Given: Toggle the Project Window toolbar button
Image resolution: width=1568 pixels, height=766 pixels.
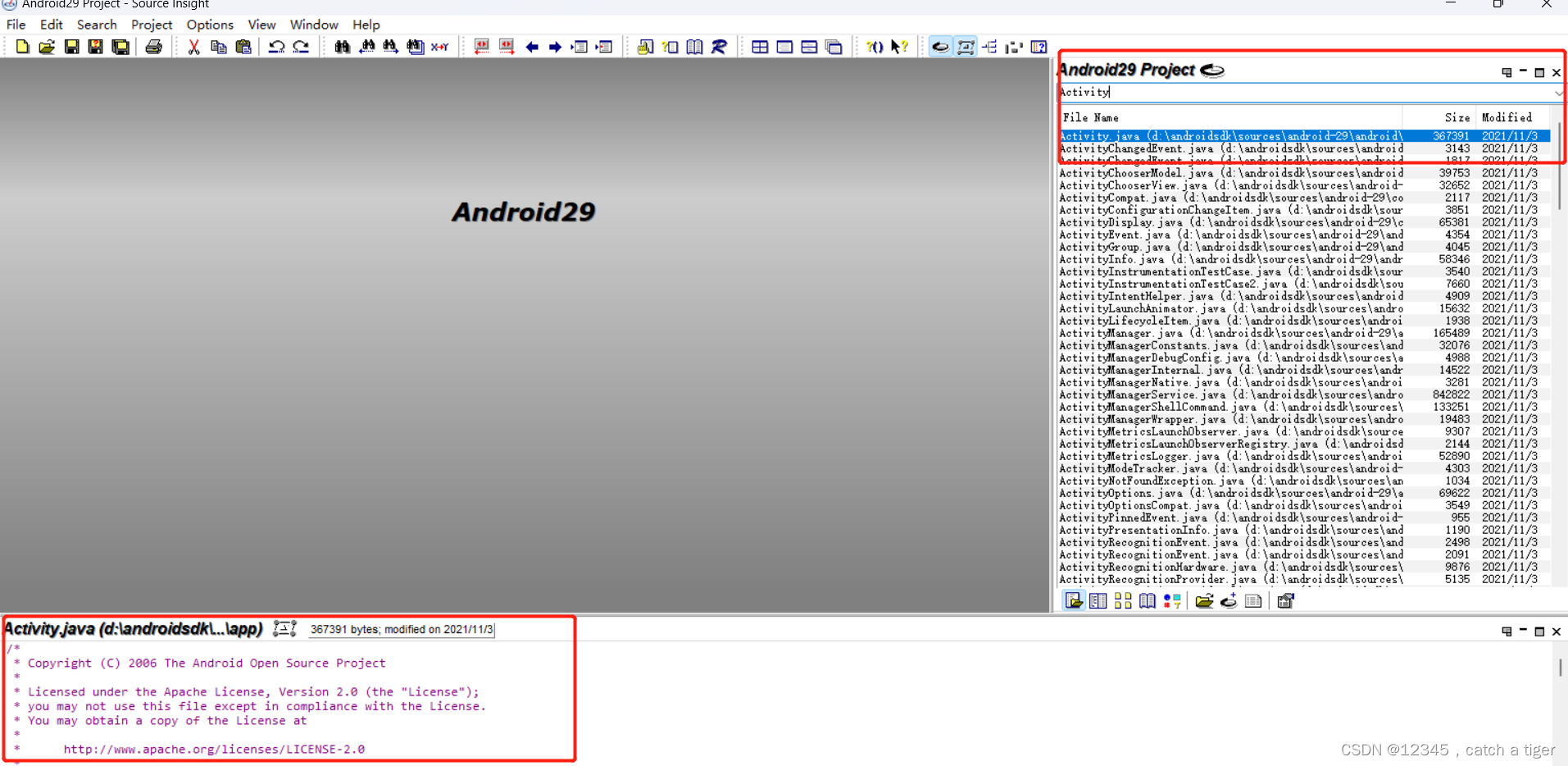Looking at the screenshot, I should coord(940,47).
